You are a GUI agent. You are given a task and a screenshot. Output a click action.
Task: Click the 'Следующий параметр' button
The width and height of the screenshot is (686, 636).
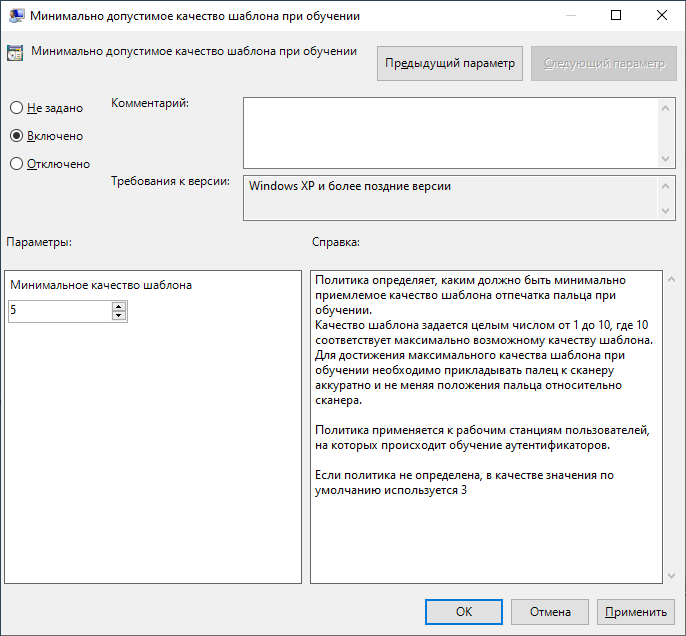[x=604, y=63]
